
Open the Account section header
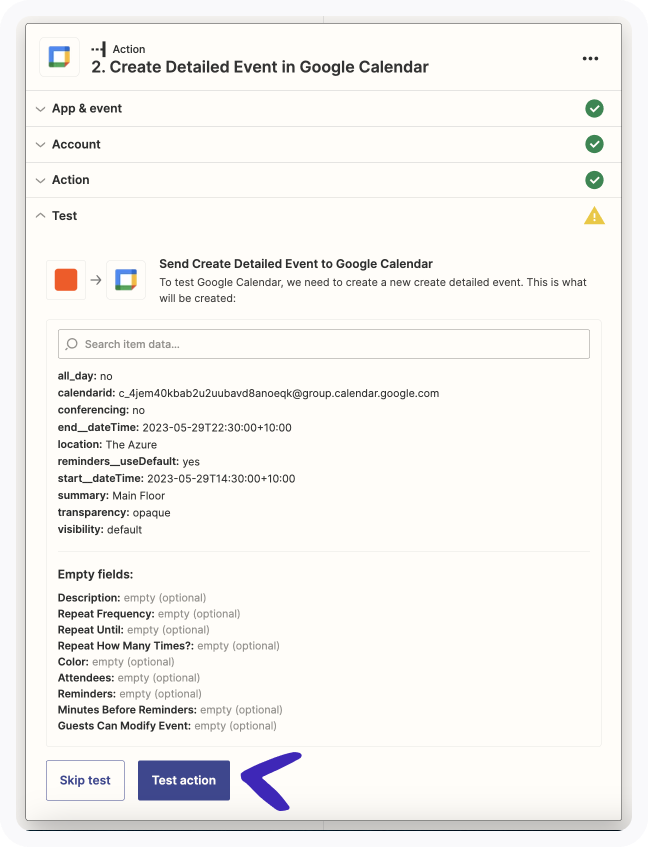pyautogui.click(x=323, y=144)
